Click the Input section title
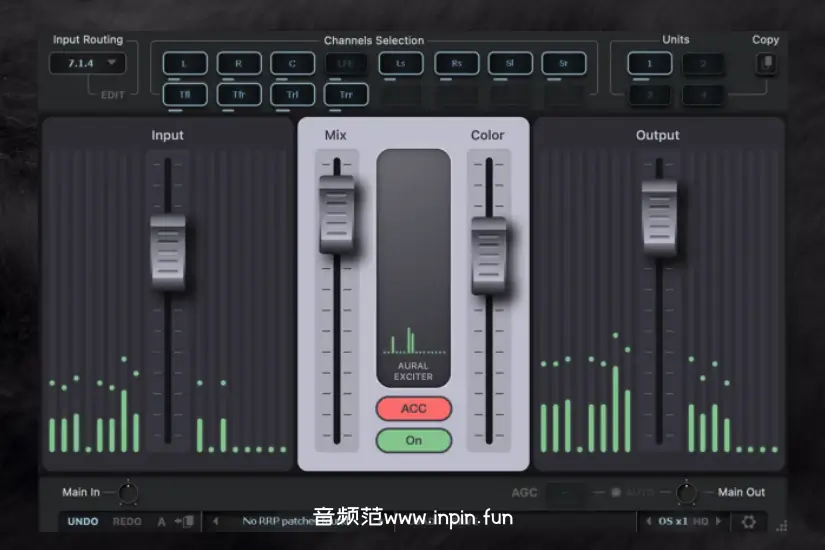This screenshot has width=825, height=550. pos(167,135)
